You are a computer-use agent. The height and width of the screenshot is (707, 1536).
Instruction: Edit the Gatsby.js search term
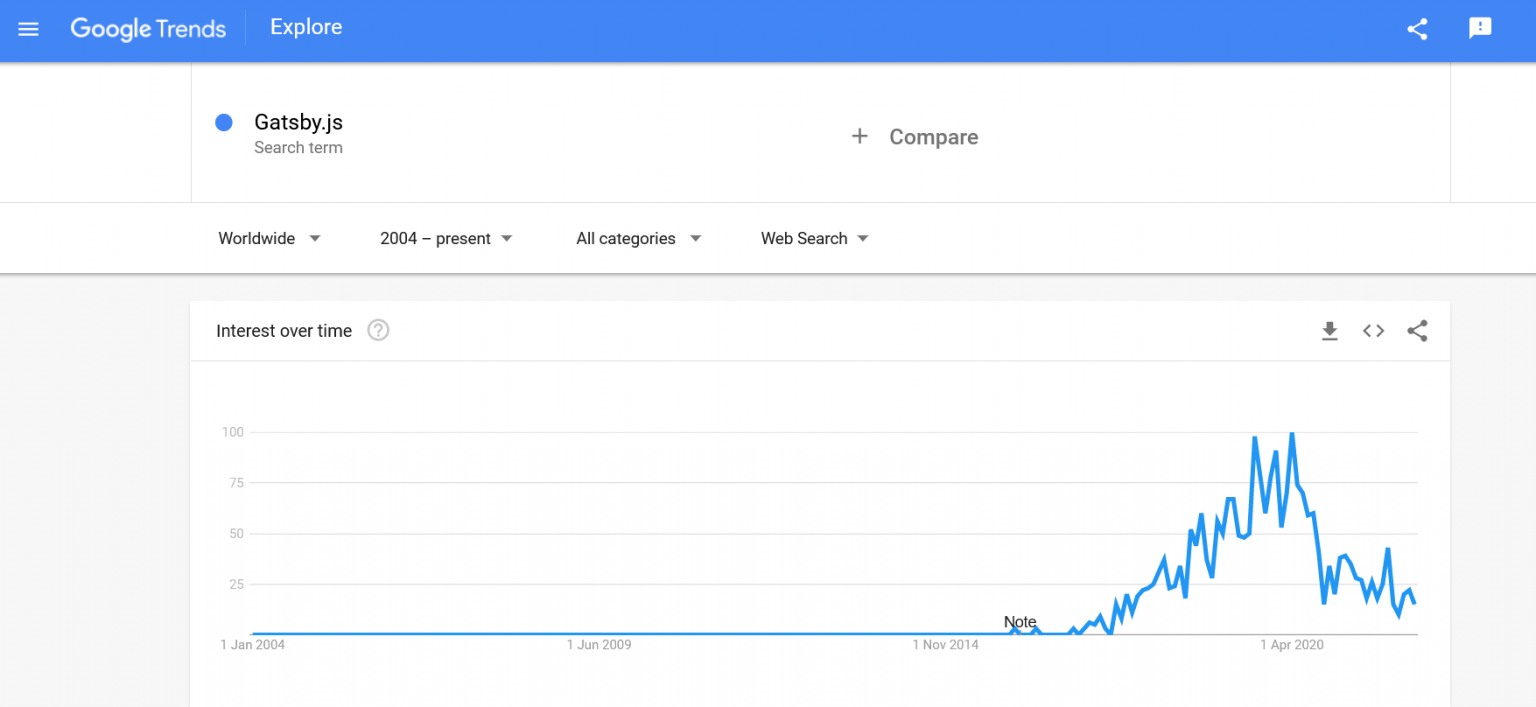298,123
